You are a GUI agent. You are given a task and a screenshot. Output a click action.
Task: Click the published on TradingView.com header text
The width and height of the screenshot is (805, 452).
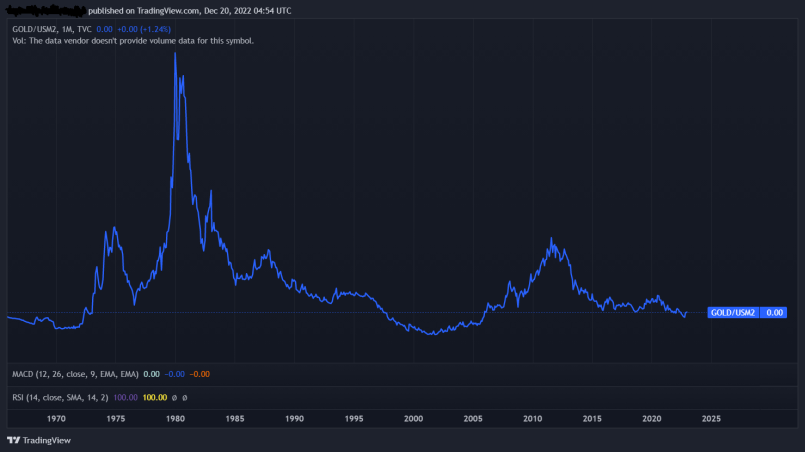point(189,11)
